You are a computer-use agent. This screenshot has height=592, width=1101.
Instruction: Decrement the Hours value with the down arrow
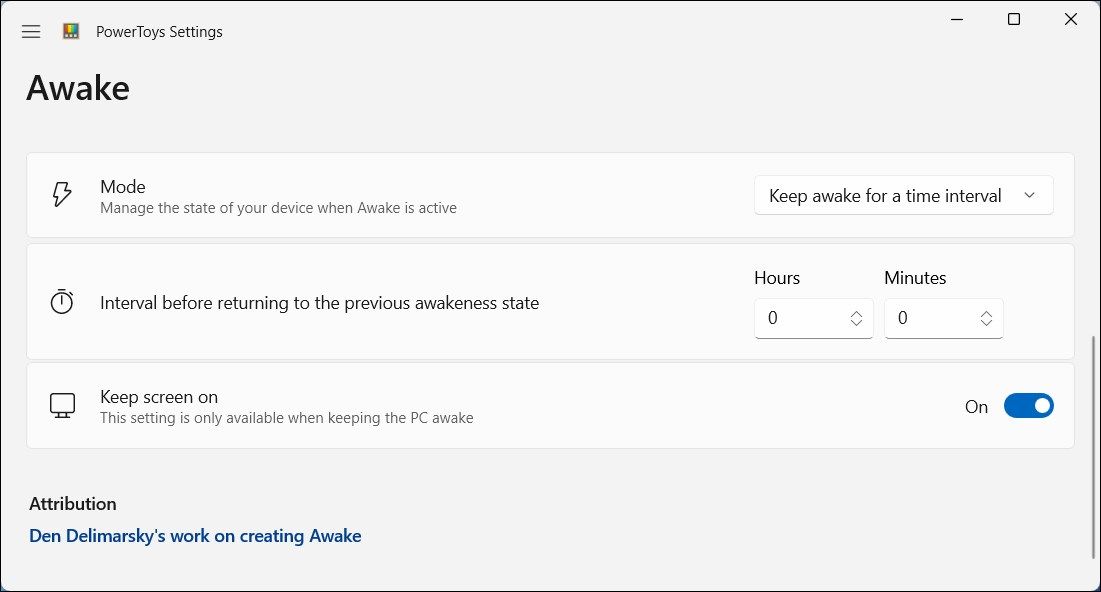pos(856,325)
